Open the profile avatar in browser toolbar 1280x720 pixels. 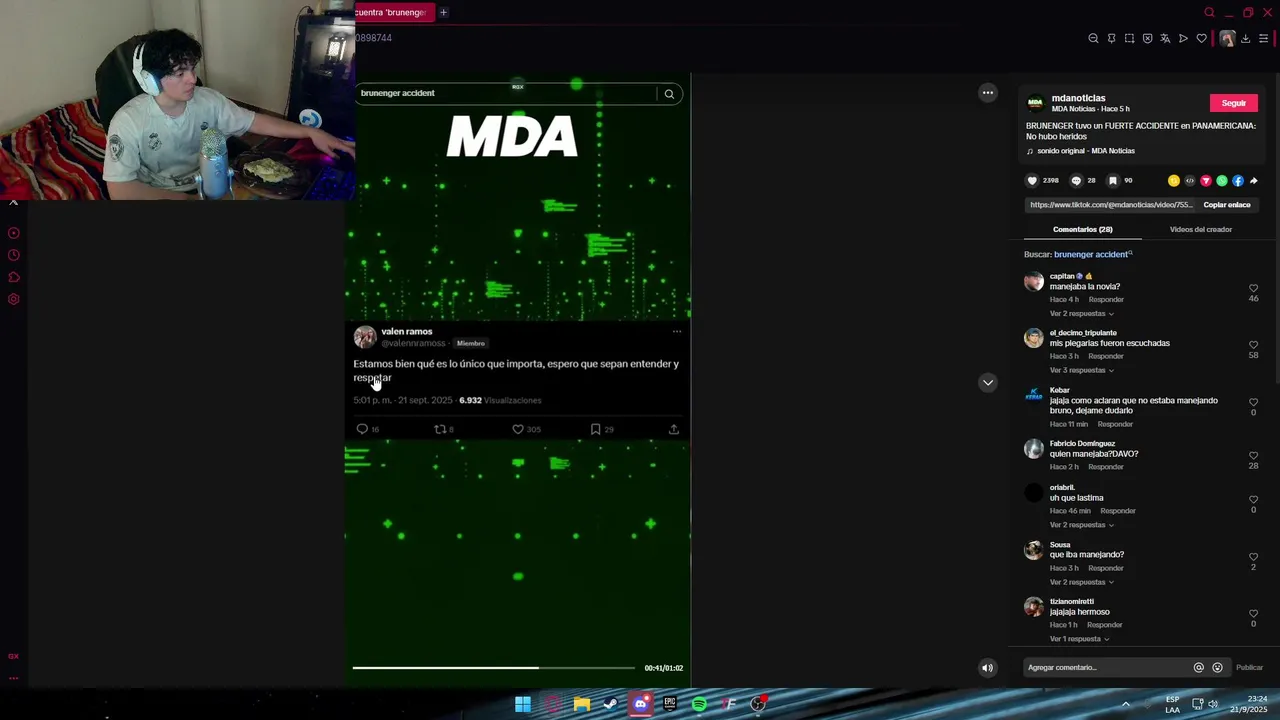click(x=1227, y=38)
